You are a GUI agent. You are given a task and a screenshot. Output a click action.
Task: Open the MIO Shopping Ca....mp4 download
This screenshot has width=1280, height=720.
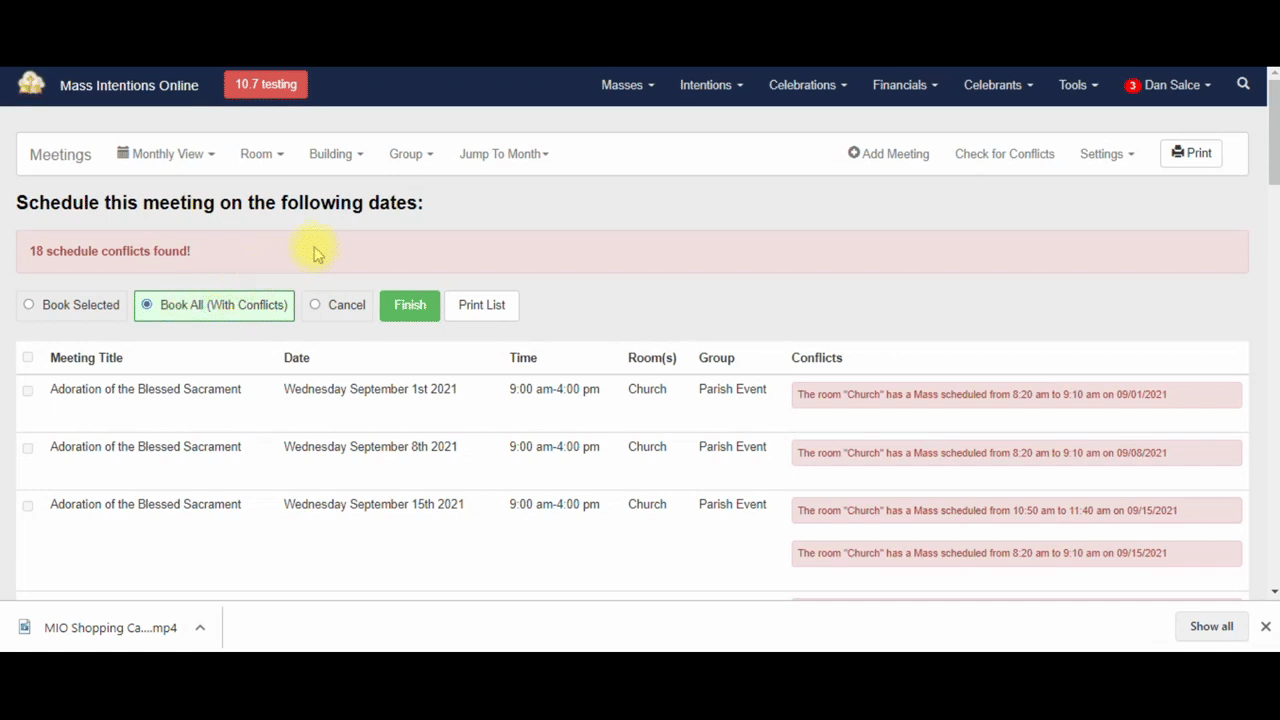(111, 628)
